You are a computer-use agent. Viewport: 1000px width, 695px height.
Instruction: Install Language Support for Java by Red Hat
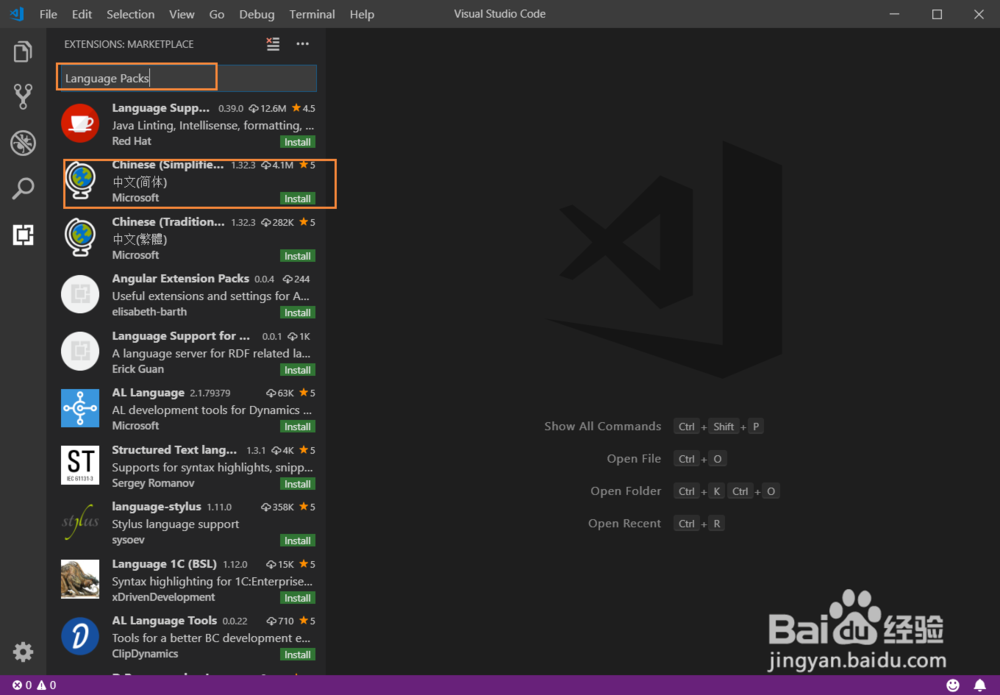(x=297, y=142)
